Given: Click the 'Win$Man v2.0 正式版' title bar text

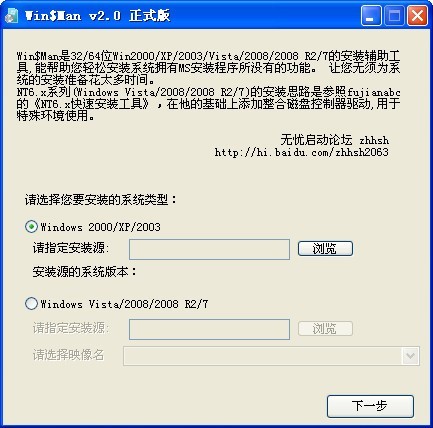Looking at the screenshot, I should click(x=97, y=16).
